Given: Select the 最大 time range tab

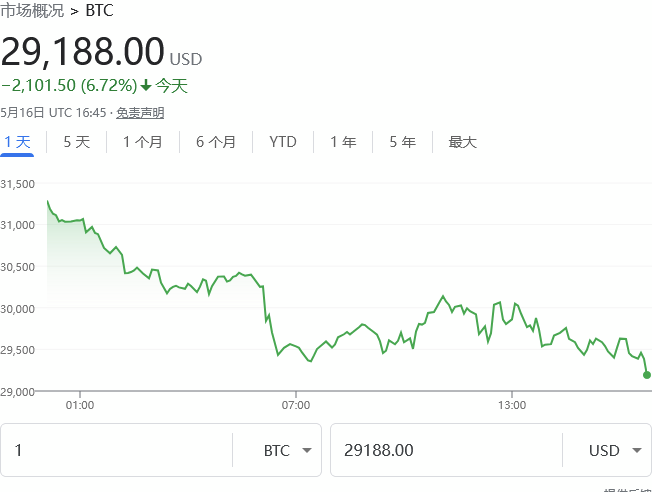Looking at the screenshot, I should tap(463, 142).
